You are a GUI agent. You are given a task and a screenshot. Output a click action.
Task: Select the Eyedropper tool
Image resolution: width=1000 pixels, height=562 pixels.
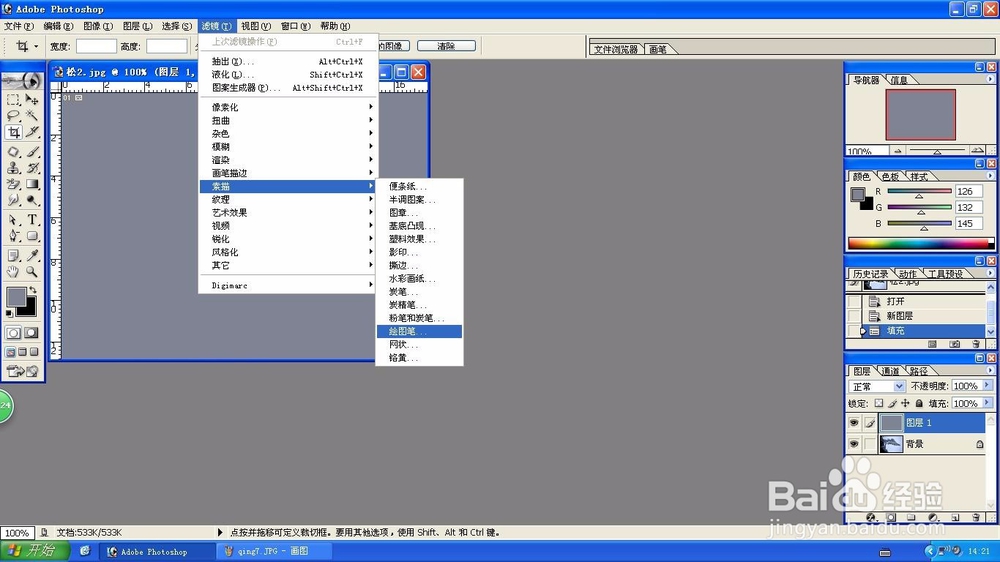click(32, 256)
